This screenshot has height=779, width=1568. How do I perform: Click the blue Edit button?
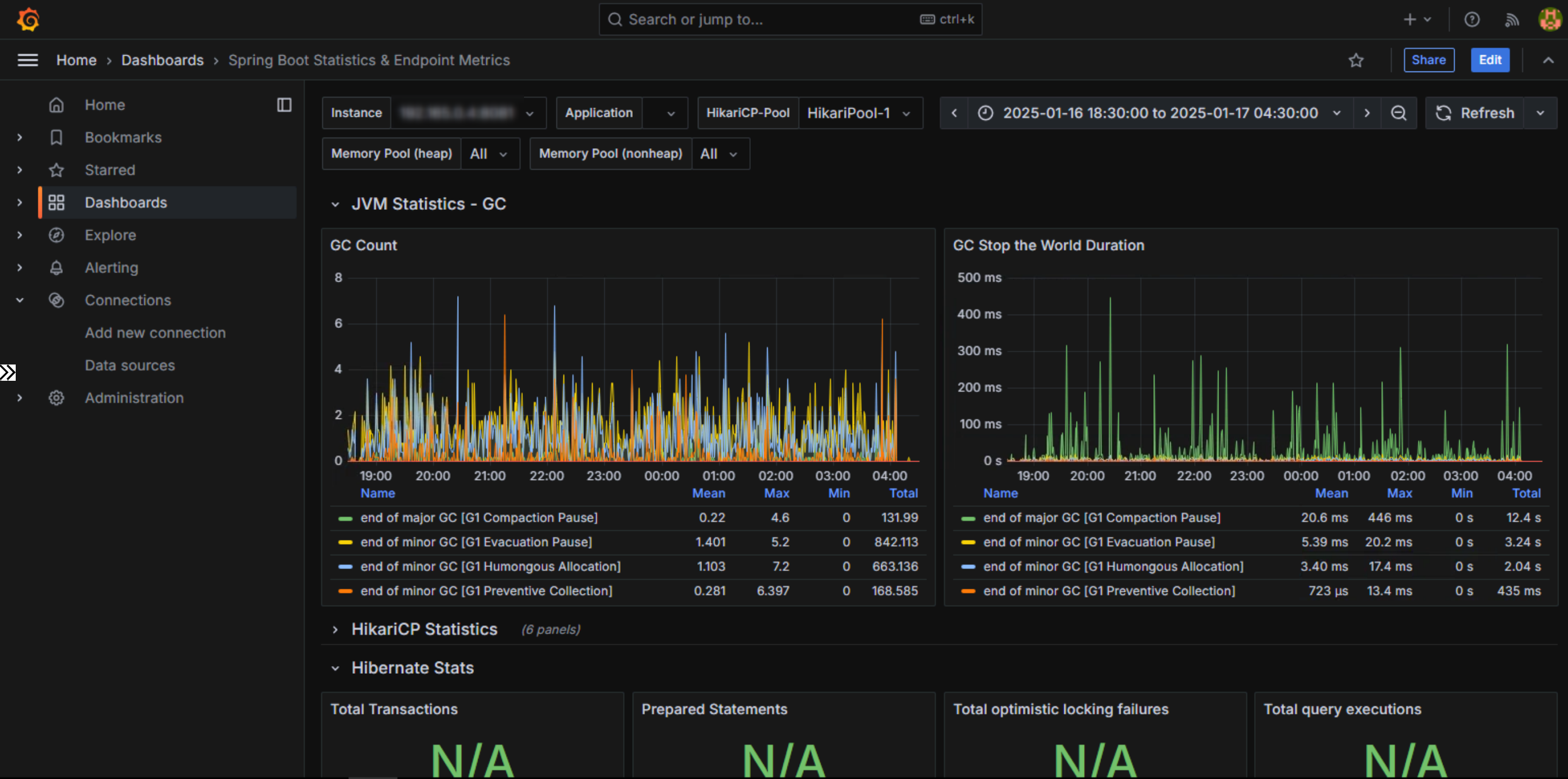pyautogui.click(x=1489, y=60)
